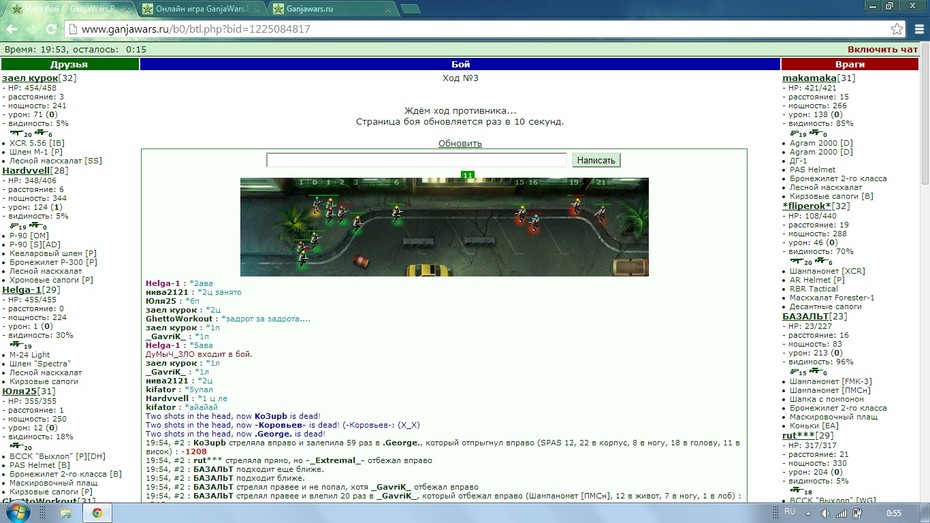Open makamaka enemy profile
This screenshot has width=930, height=523.
click(x=809, y=78)
